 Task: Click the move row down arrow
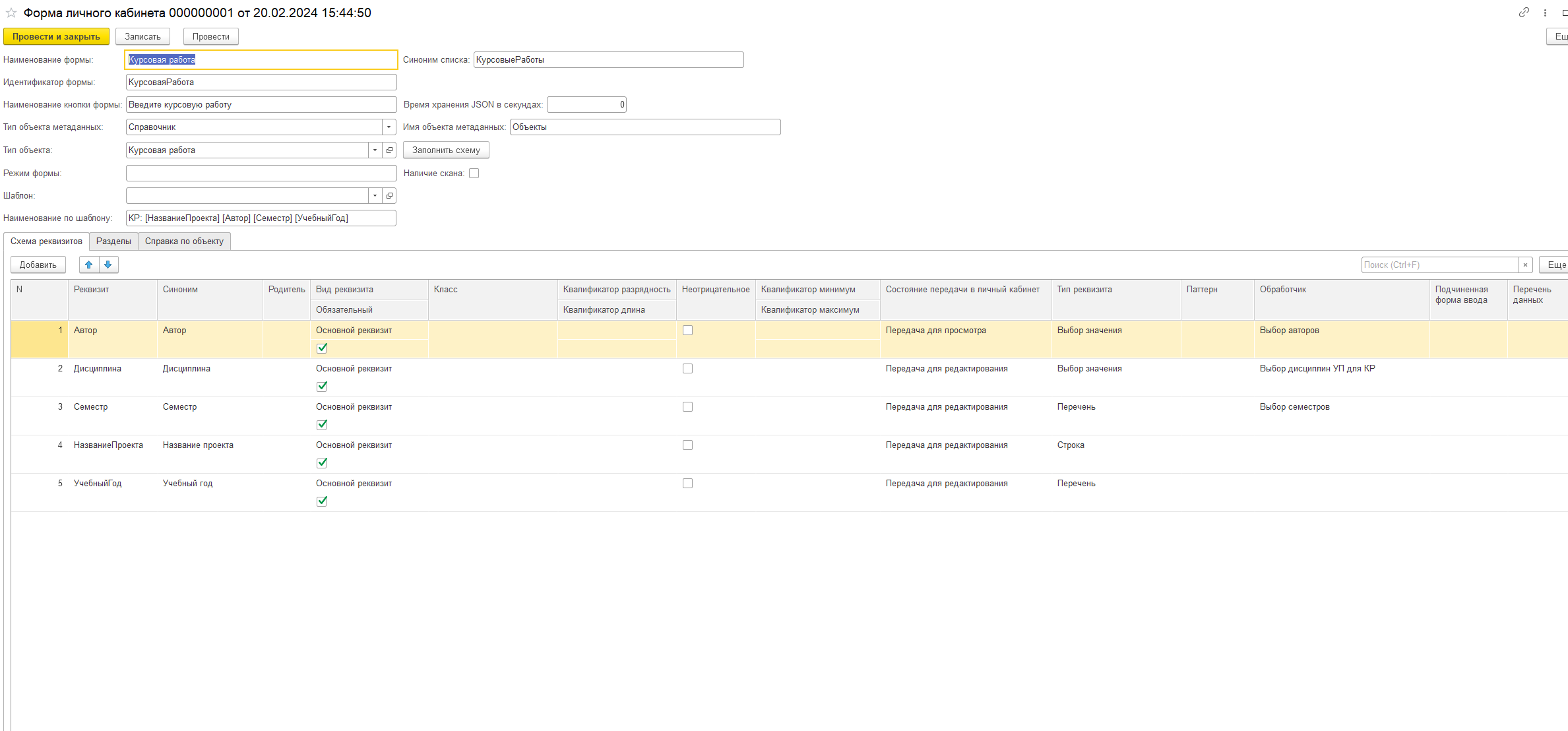(x=108, y=265)
